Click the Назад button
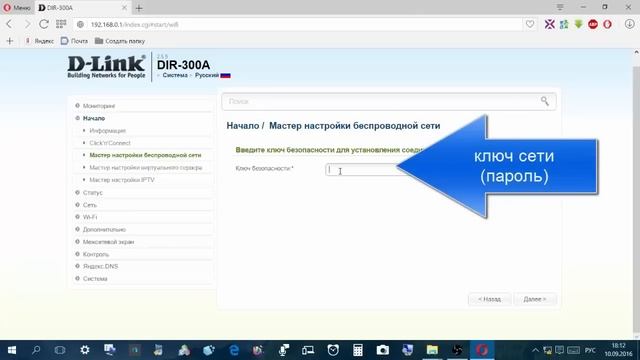The width and height of the screenshot is (640, 360). [x=489, y=299]
